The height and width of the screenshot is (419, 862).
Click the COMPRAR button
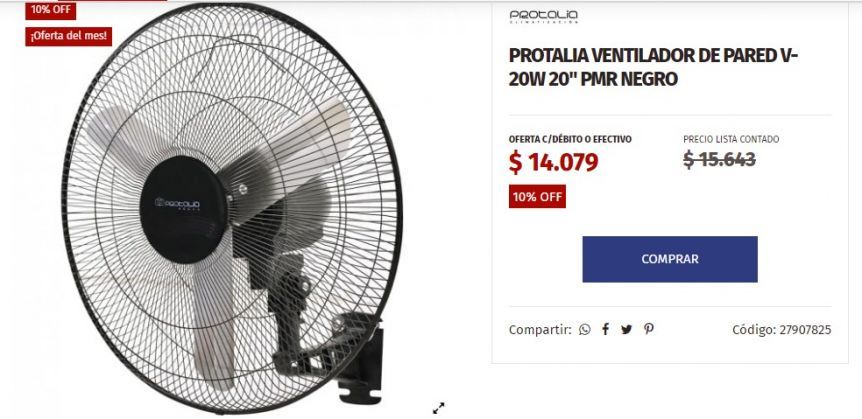(670, 259)
